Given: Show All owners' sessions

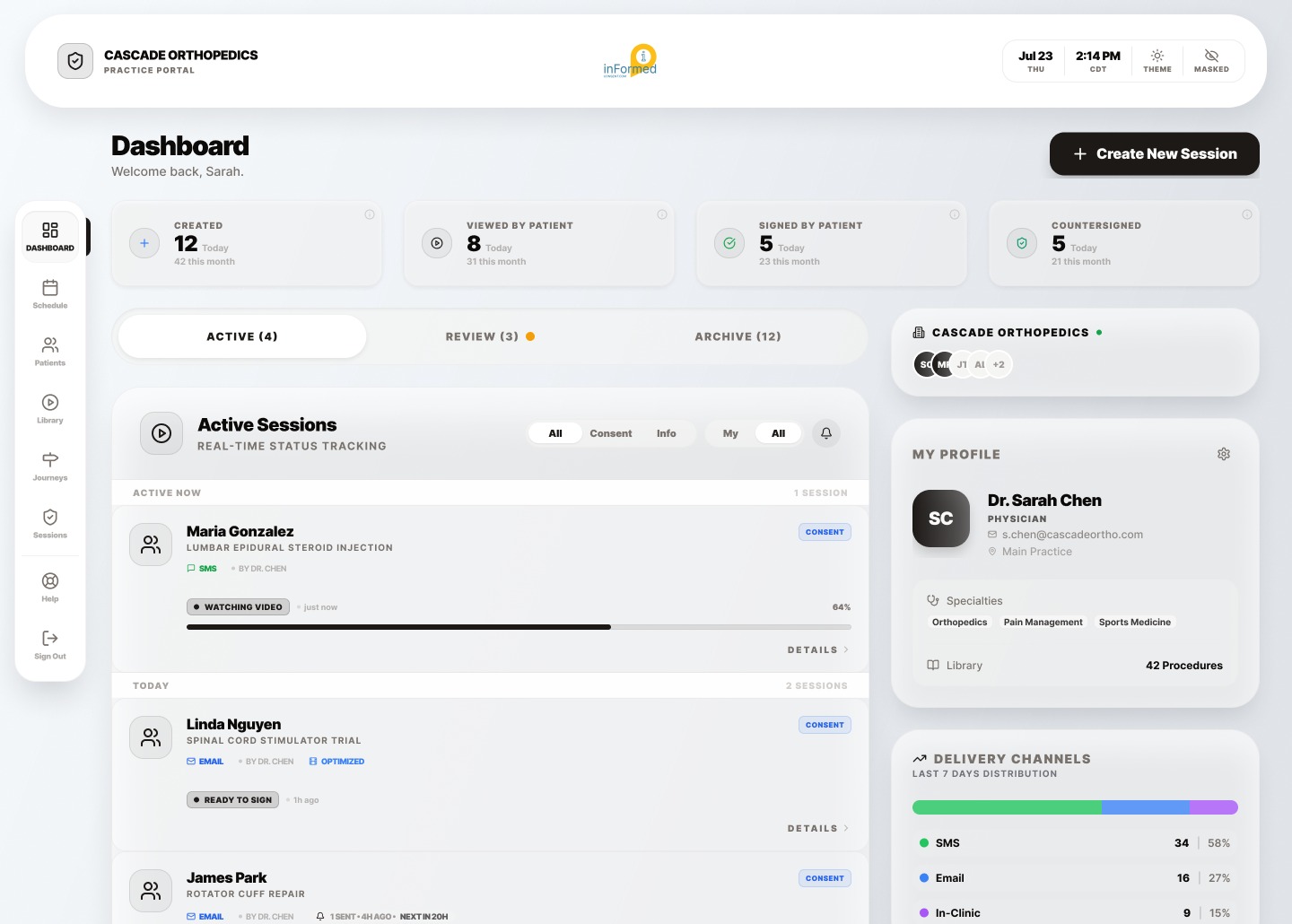Looking at the screenshot, I should point(778,433).
